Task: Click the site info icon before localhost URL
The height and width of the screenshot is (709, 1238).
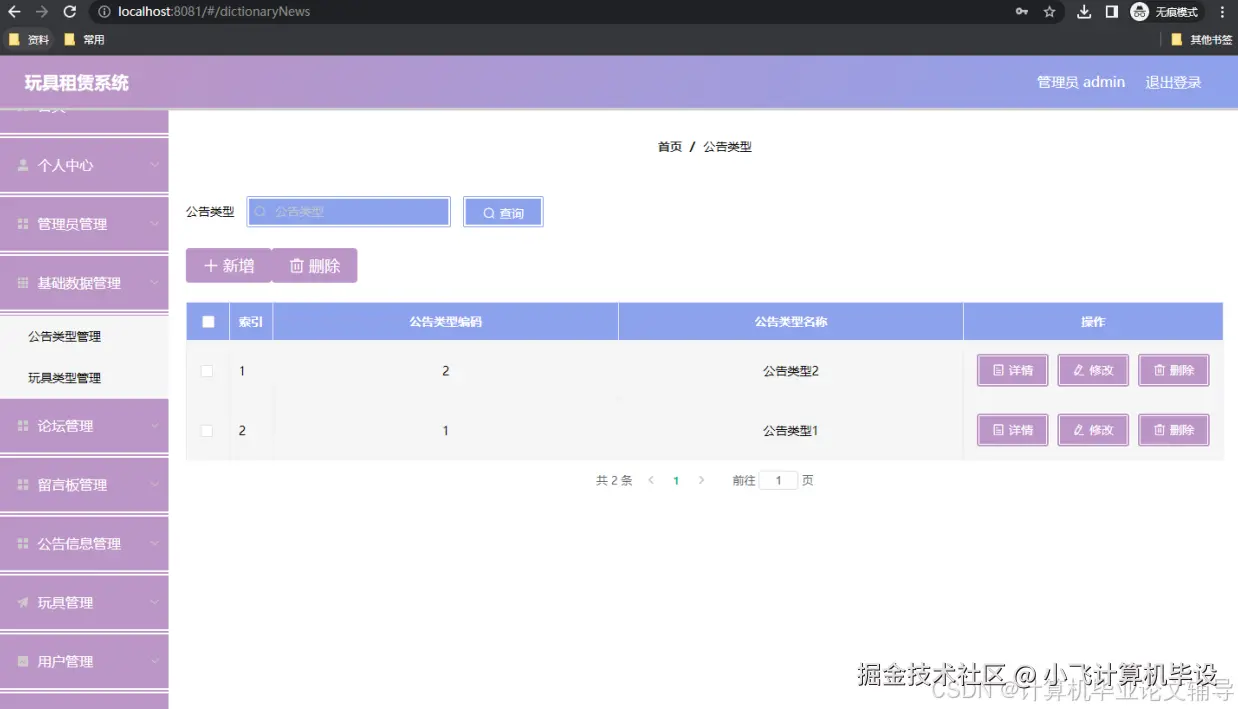Action: click(104, 12)
